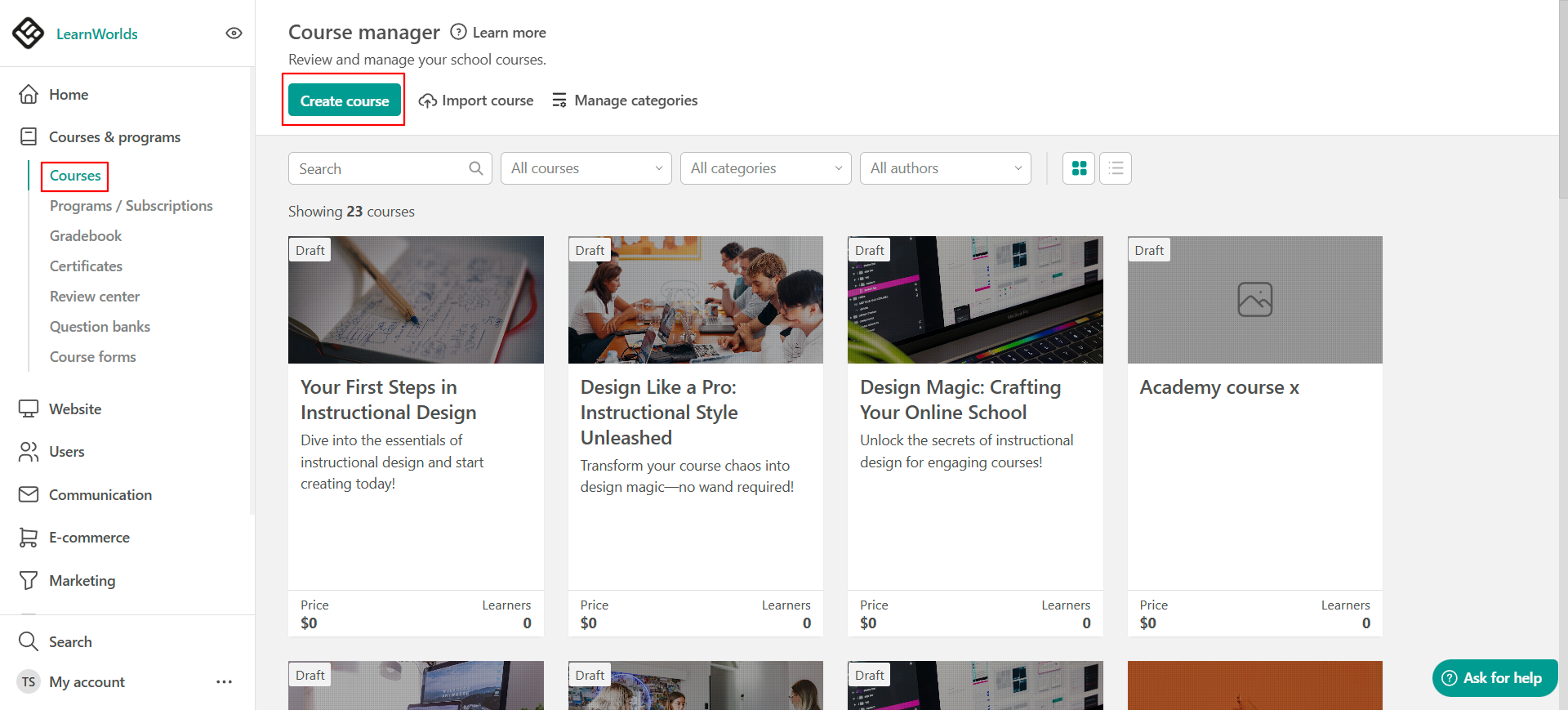Click the search magnifier icon in Search field
1568x710 pixels.
tap(476, 168)
